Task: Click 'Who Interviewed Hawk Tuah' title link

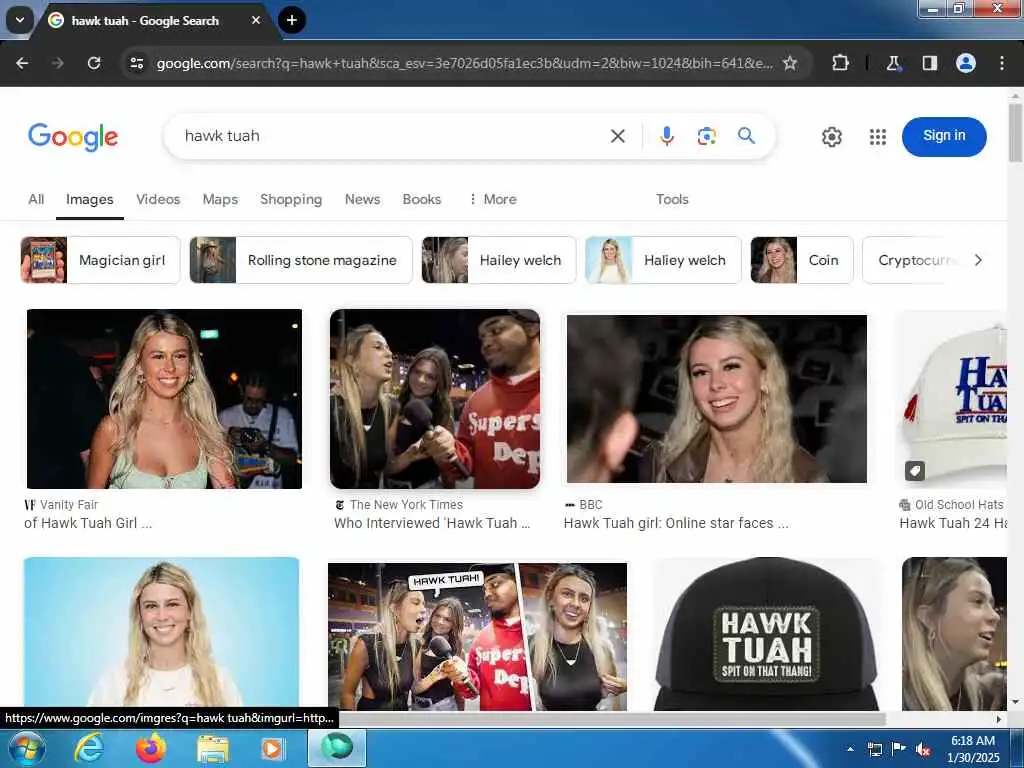Action: pyautogui.click(x=432, y=523)
